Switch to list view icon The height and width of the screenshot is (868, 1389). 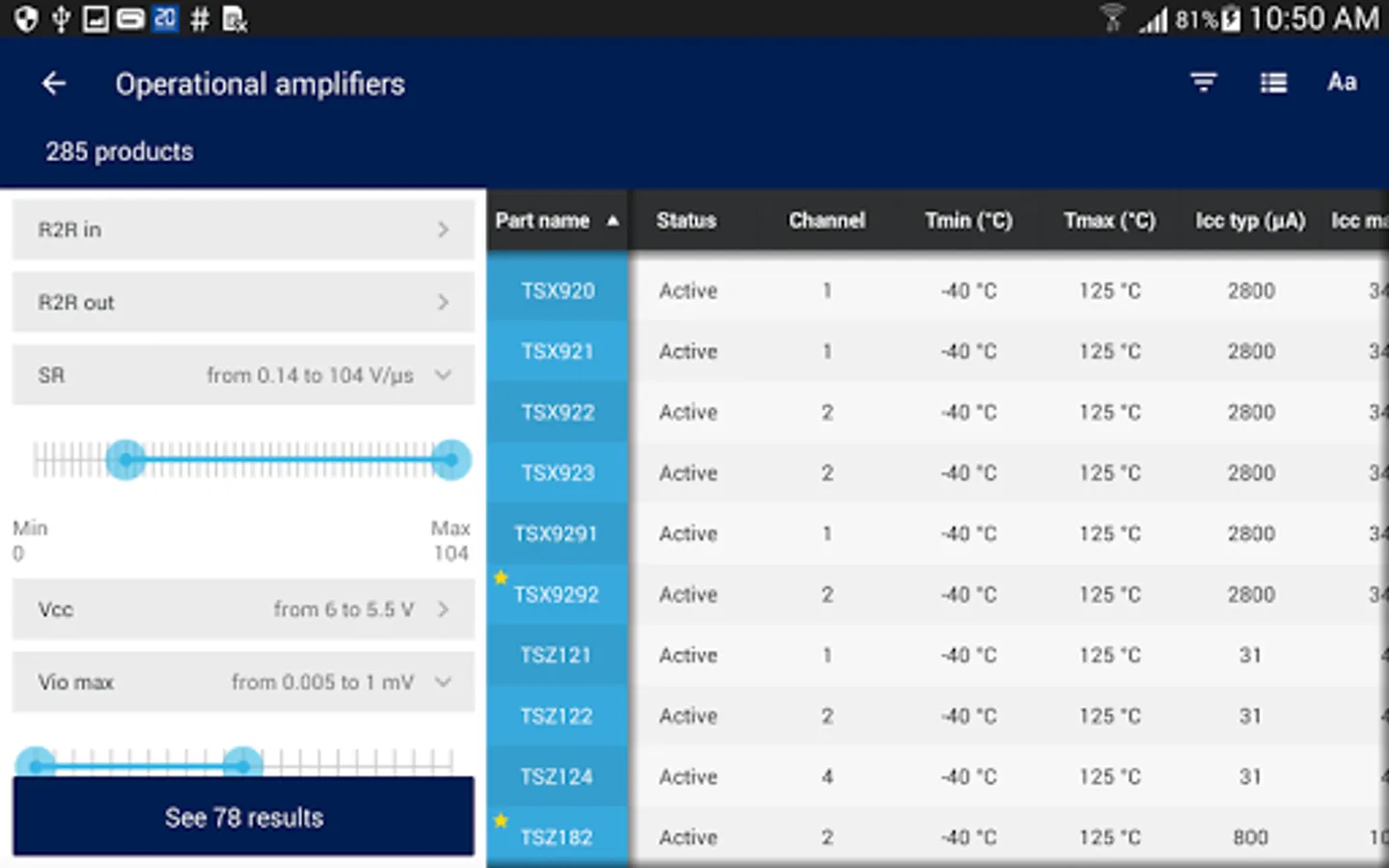(x=1273, y=83)
